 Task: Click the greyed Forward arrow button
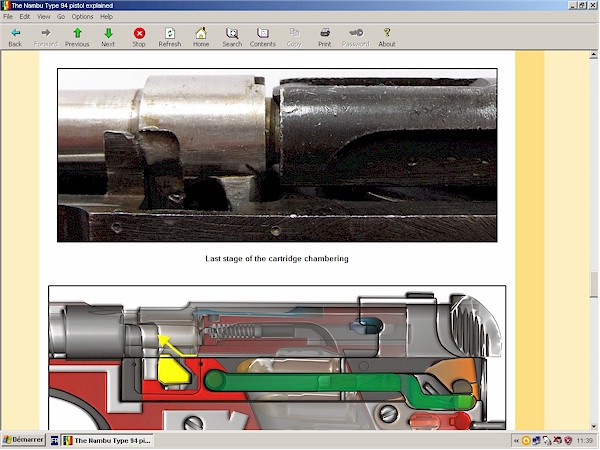pyautogui.click(x=46, y=37)
